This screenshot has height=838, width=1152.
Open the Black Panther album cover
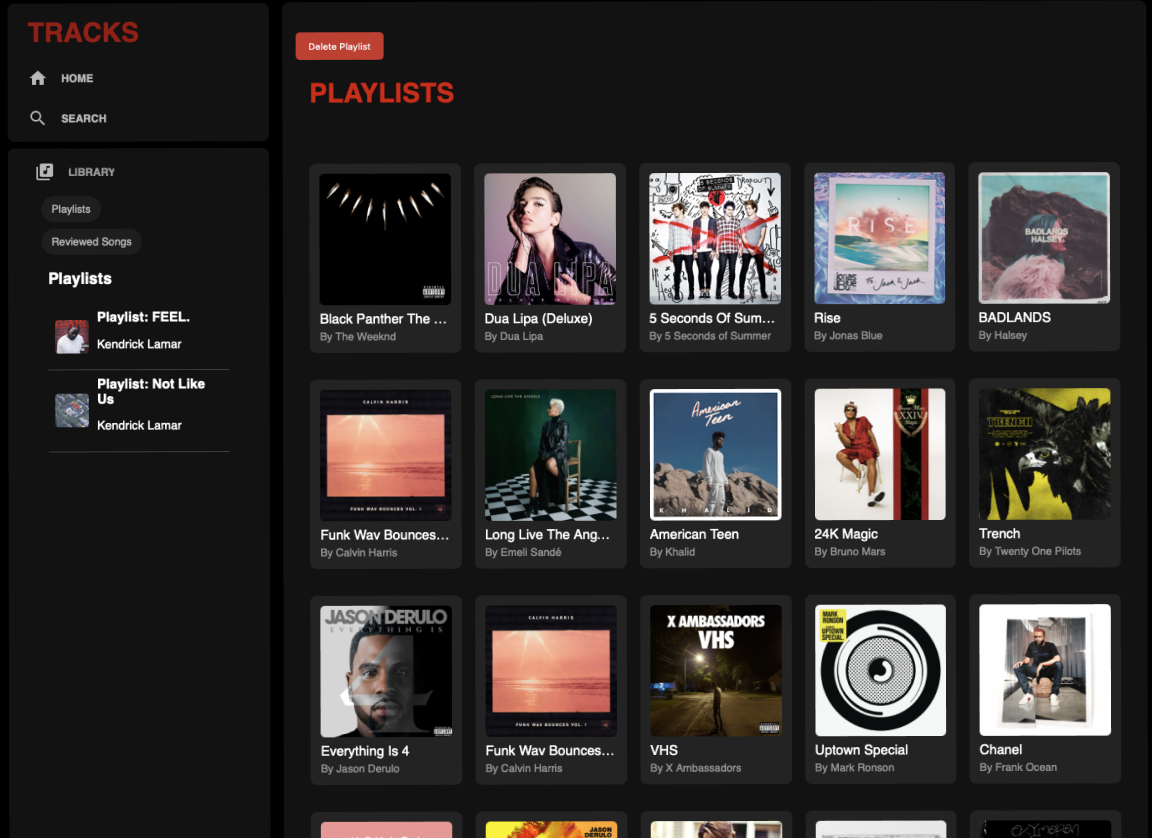pyautogui.click(x=385, y=239)
